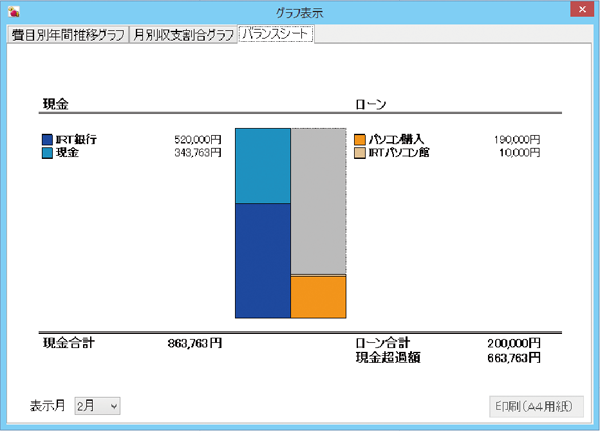This screenshot has width=600, height=431.
Task: Click the light blue 現金 legend swatch
Action: pos(48,153)
